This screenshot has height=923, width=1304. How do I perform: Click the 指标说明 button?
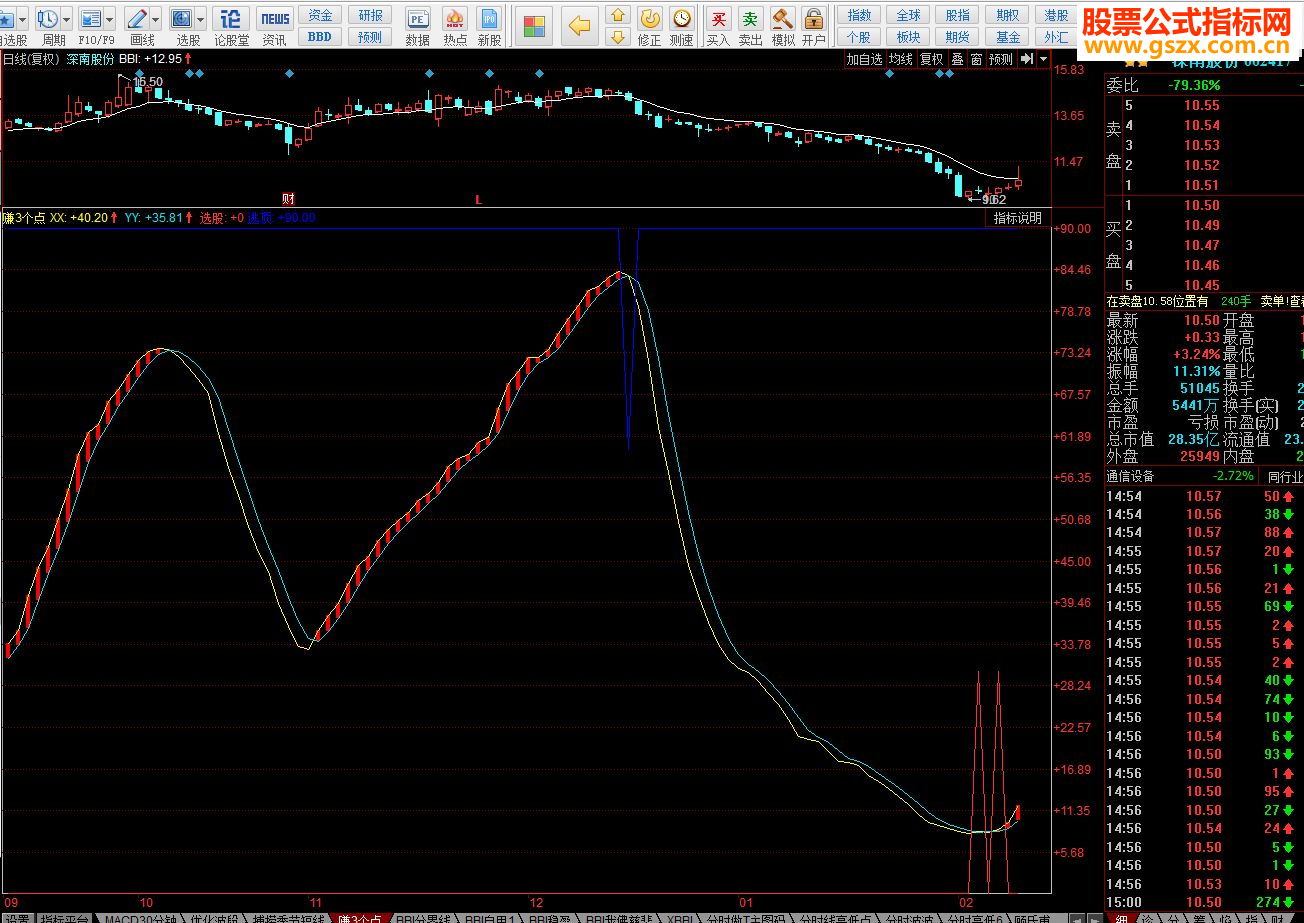1017,218
